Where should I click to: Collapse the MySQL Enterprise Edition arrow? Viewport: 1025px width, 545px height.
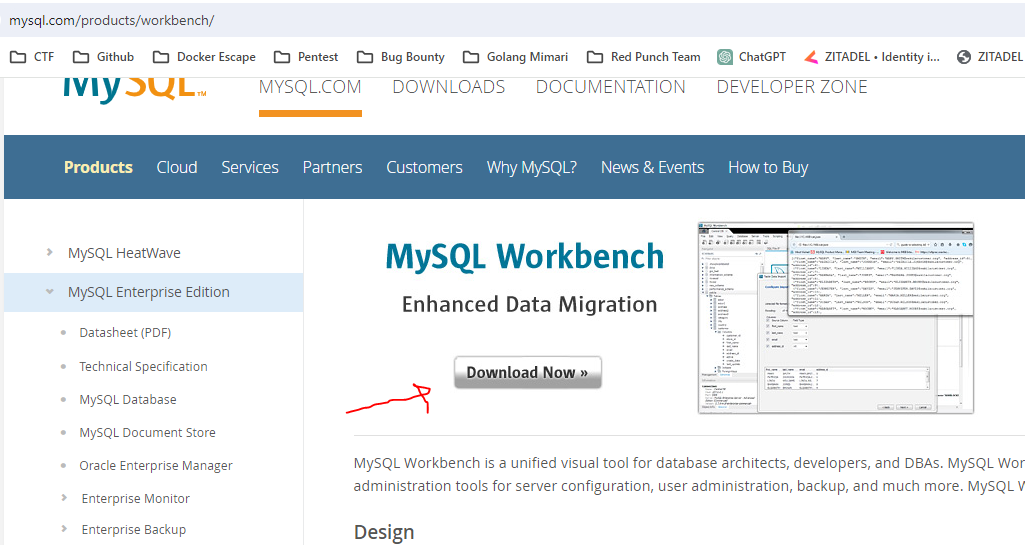50,291
